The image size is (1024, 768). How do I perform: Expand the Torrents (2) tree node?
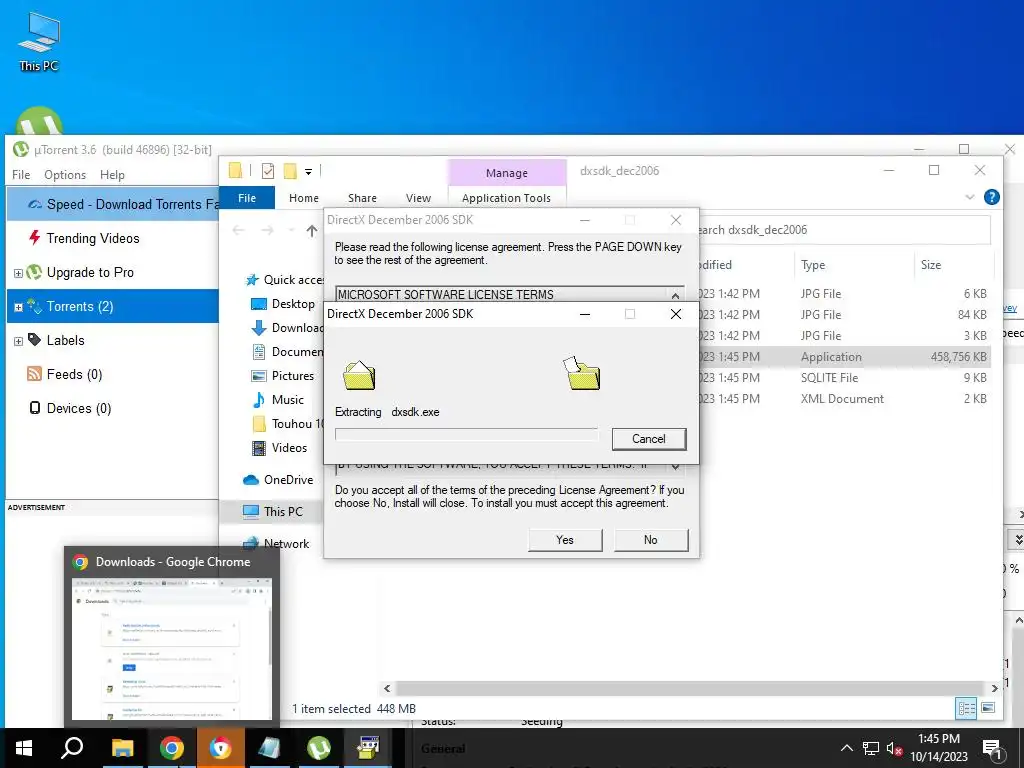click(x=18, y=307)
